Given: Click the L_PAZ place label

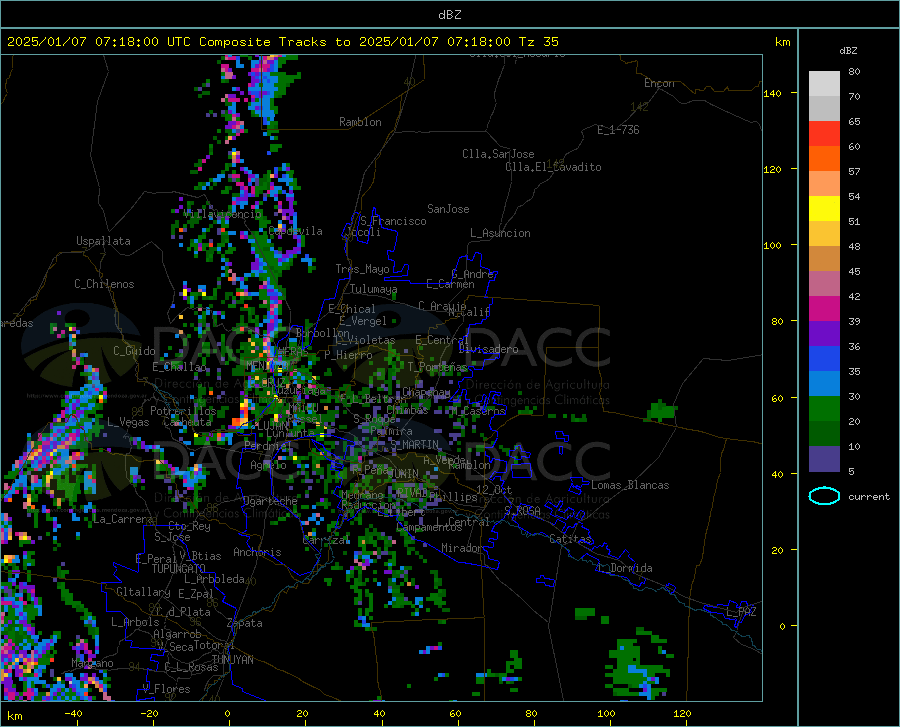Looking at the screenshot, I should pyautogui.click(x=742, y=612).
